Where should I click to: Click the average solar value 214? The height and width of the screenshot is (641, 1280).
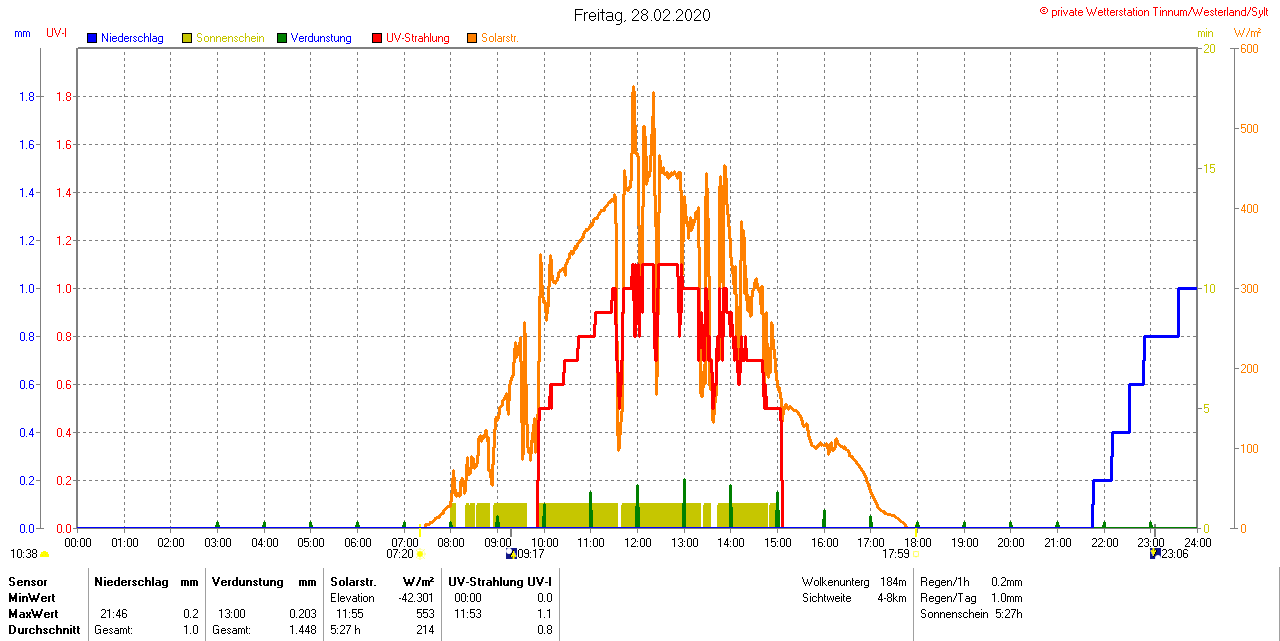tap(425, 630)
